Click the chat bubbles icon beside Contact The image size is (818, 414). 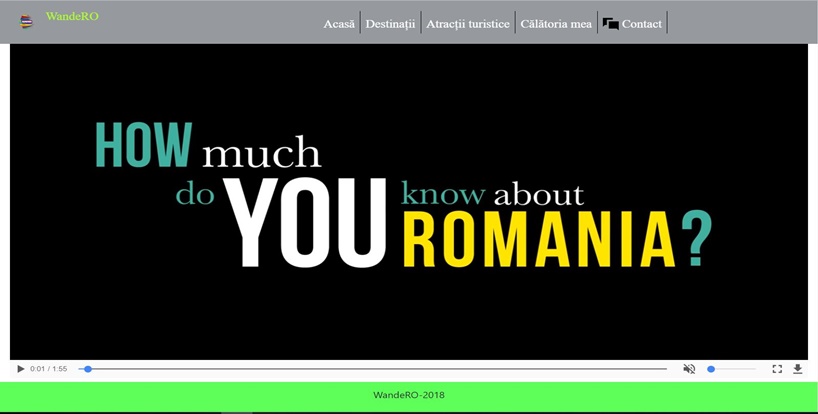[x=610, y=24]
